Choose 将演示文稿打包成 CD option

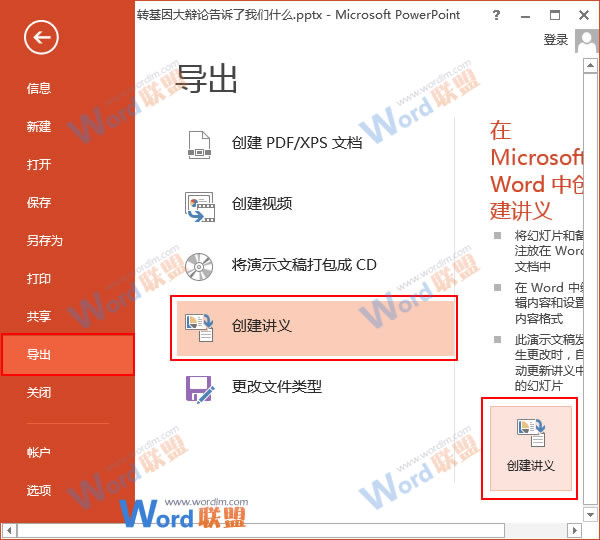coord(314,265)
